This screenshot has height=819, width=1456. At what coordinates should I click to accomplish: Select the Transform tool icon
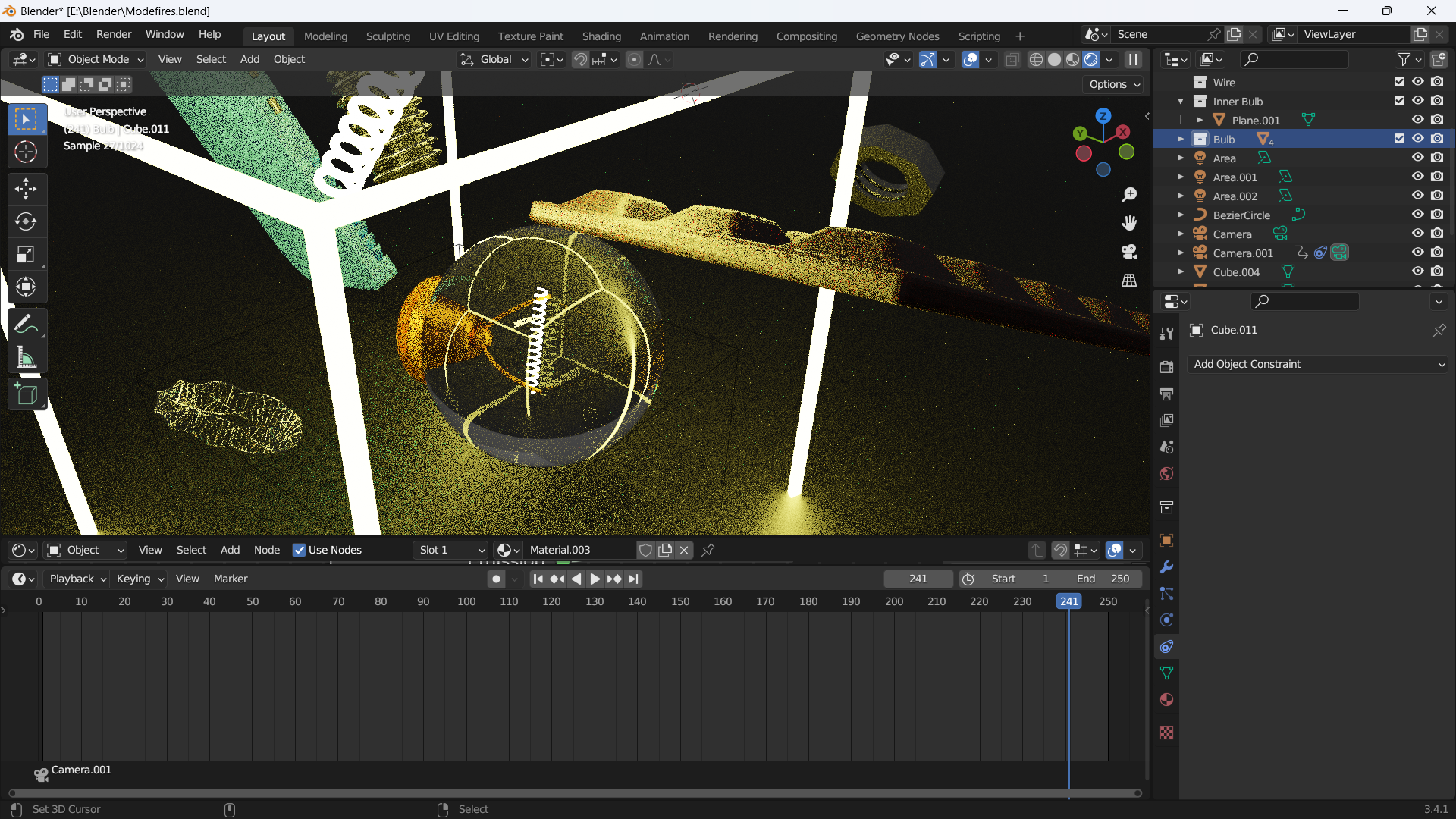[26, 287]
